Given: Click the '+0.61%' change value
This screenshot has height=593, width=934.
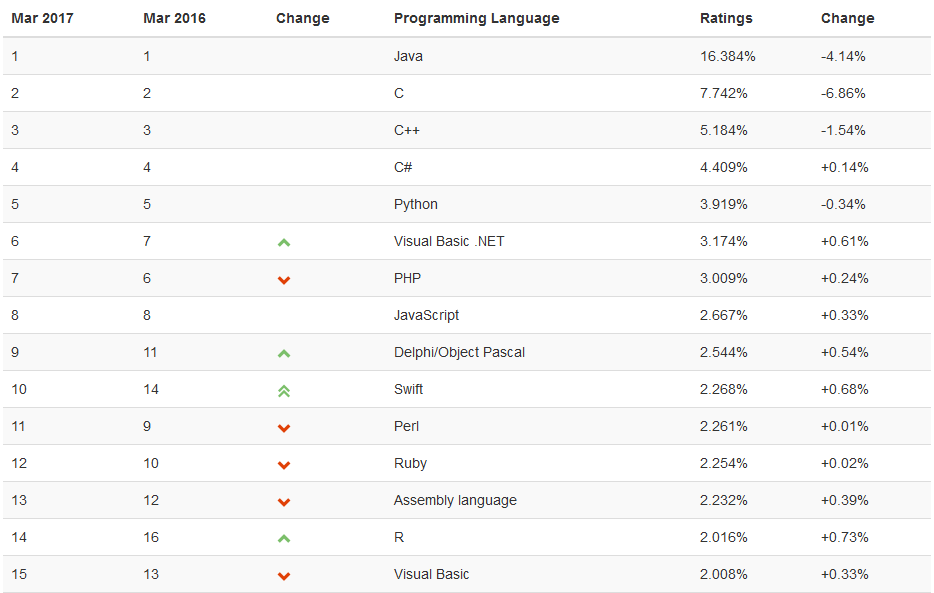Looking at the screenshot, I should pos(845,241).
